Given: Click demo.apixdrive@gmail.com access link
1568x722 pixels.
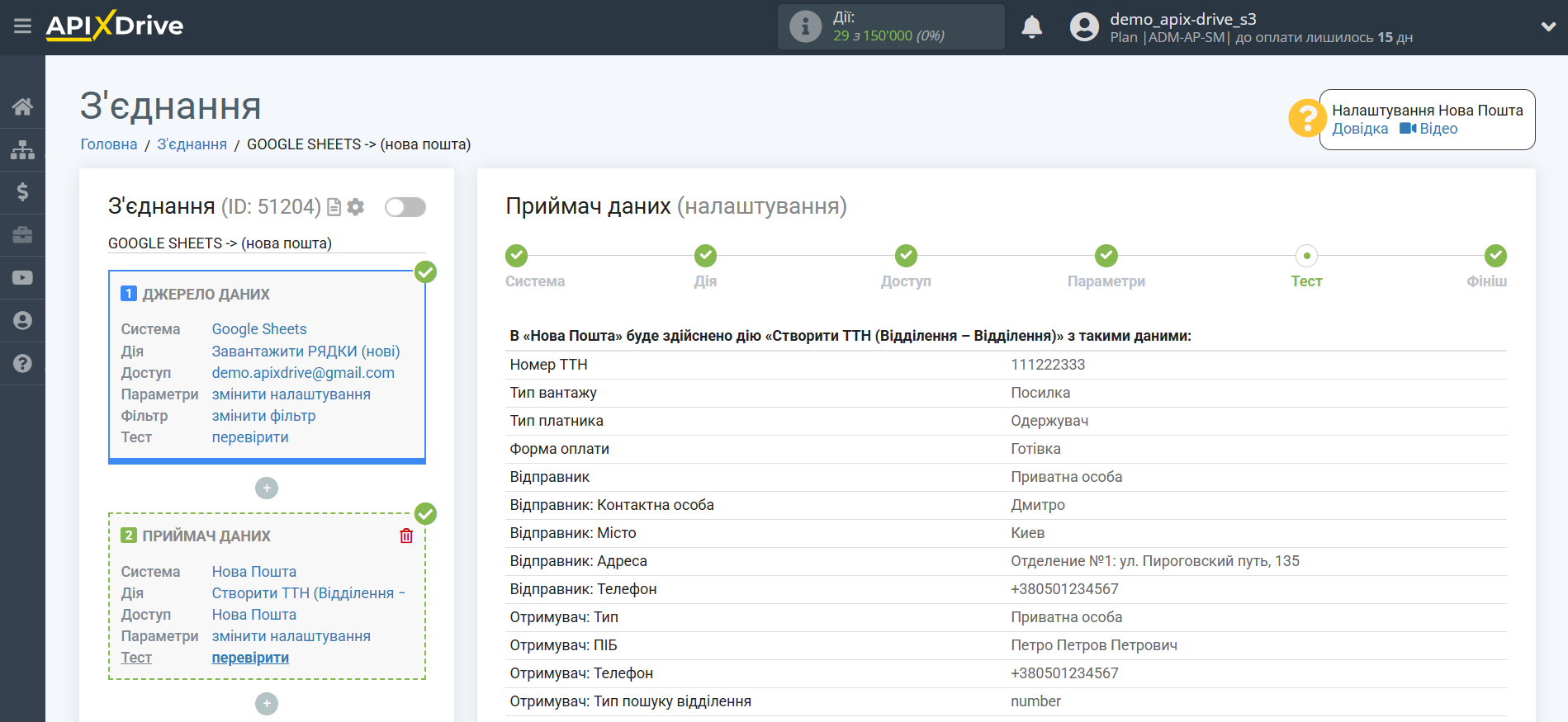Looking at the screenshot, I should point(303,373).
